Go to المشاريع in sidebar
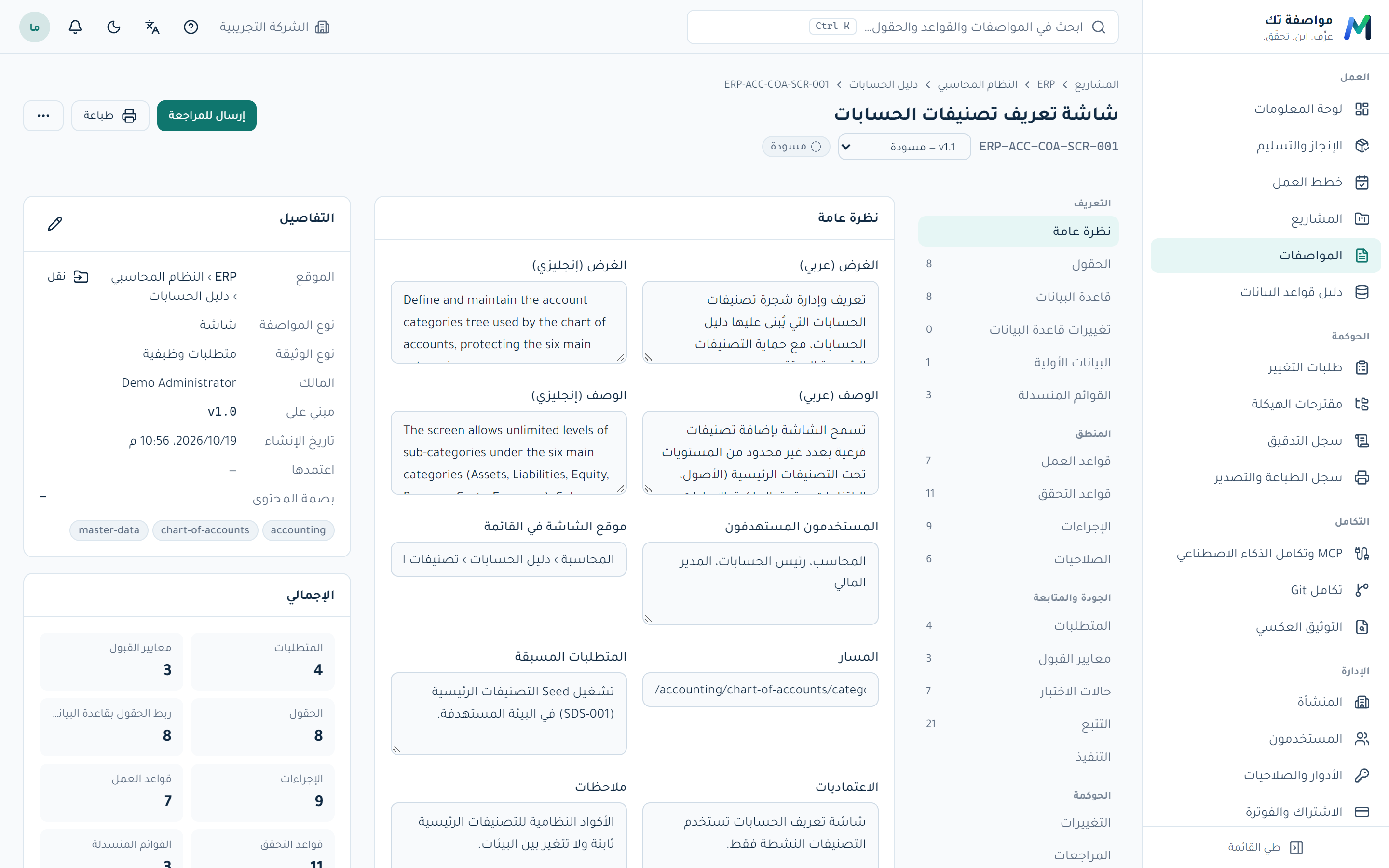This screenshot has width=1389, height=868. click(x=1265, y=219)
